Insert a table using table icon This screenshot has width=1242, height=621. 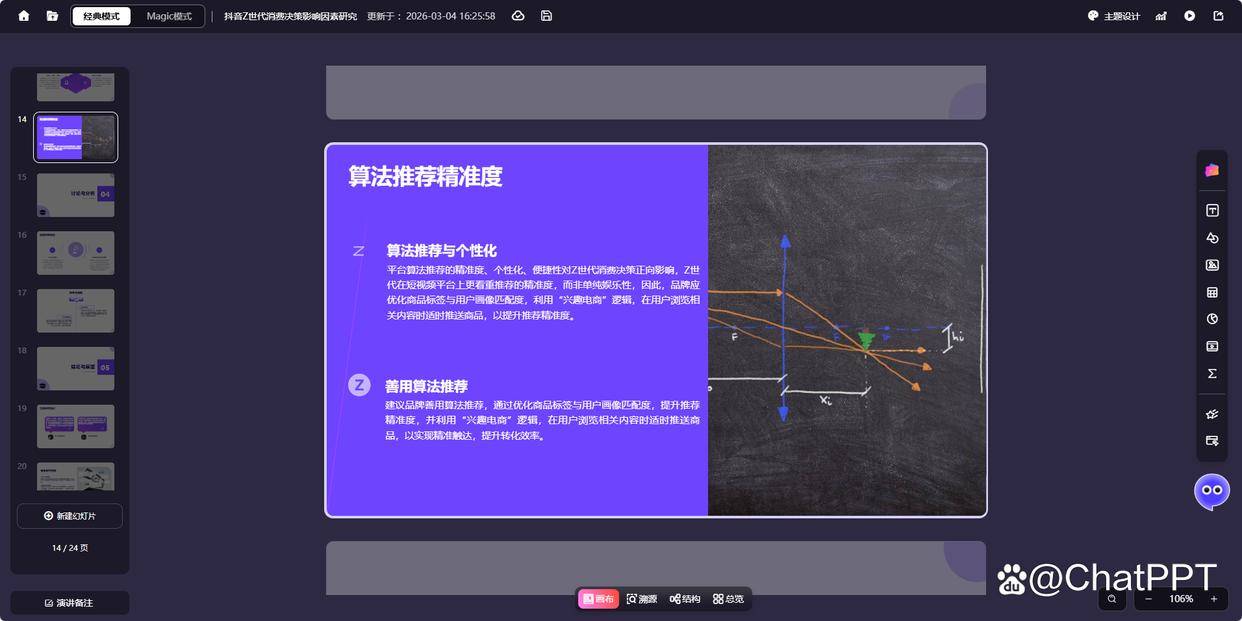(x=1212, y=292)
